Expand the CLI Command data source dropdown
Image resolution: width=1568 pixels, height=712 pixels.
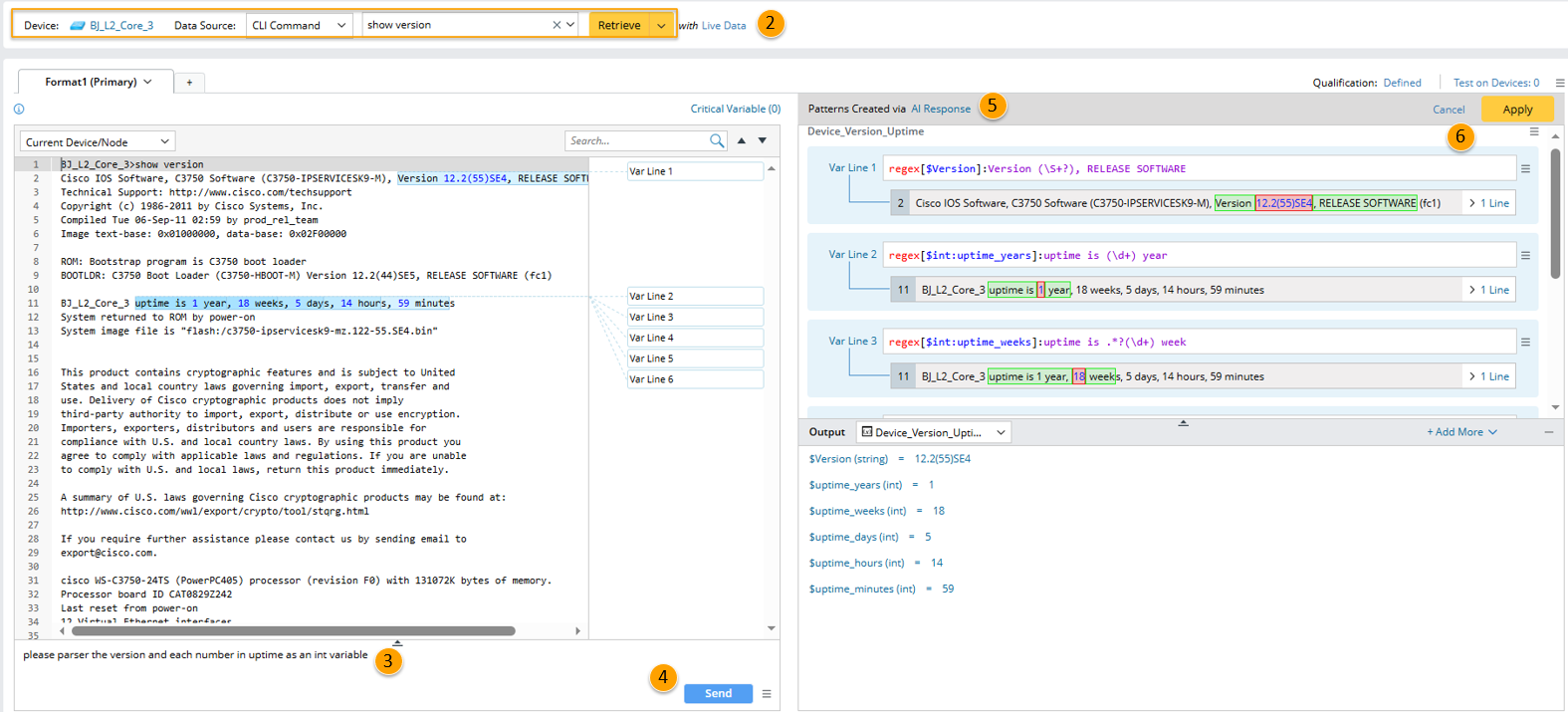(299, 25)
